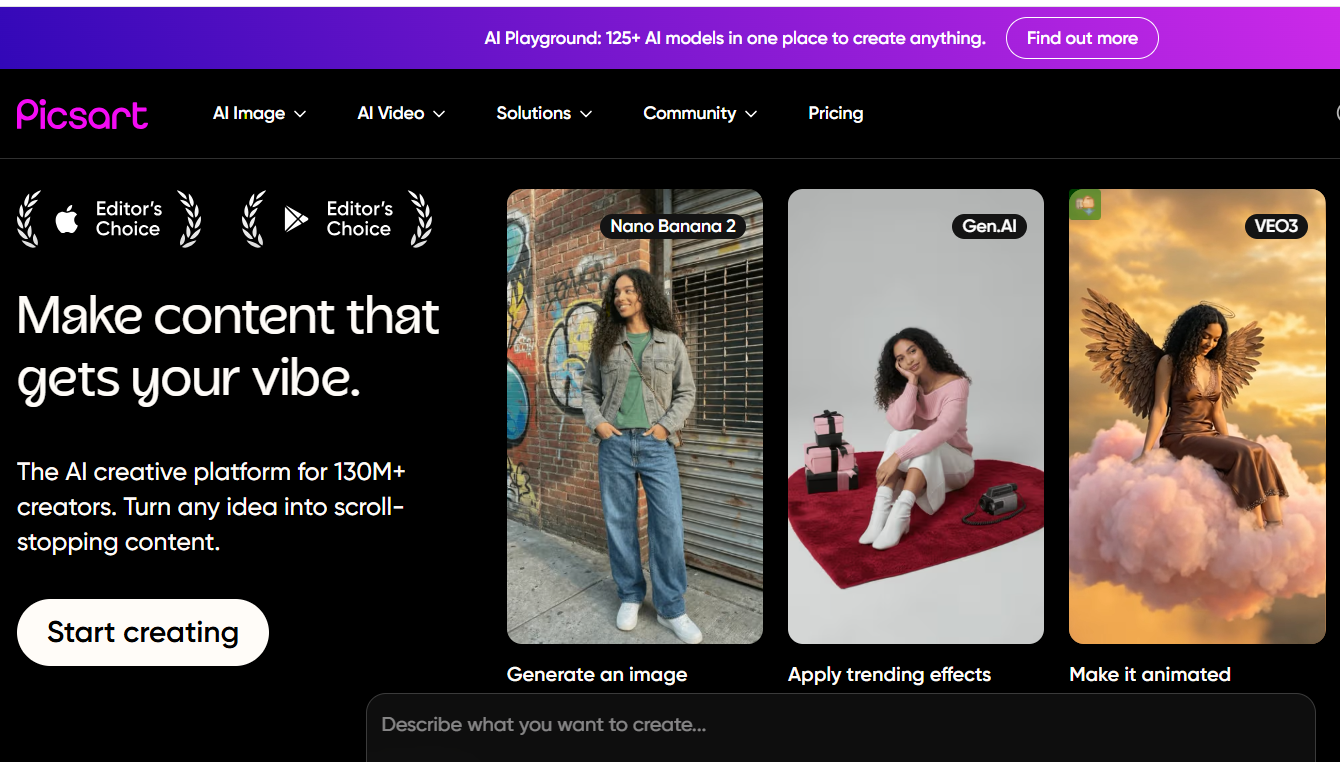This screenshot has width=1340, height=762.
Task: Click the Google Play Editor's Choice badge
Action: (337, 219)
